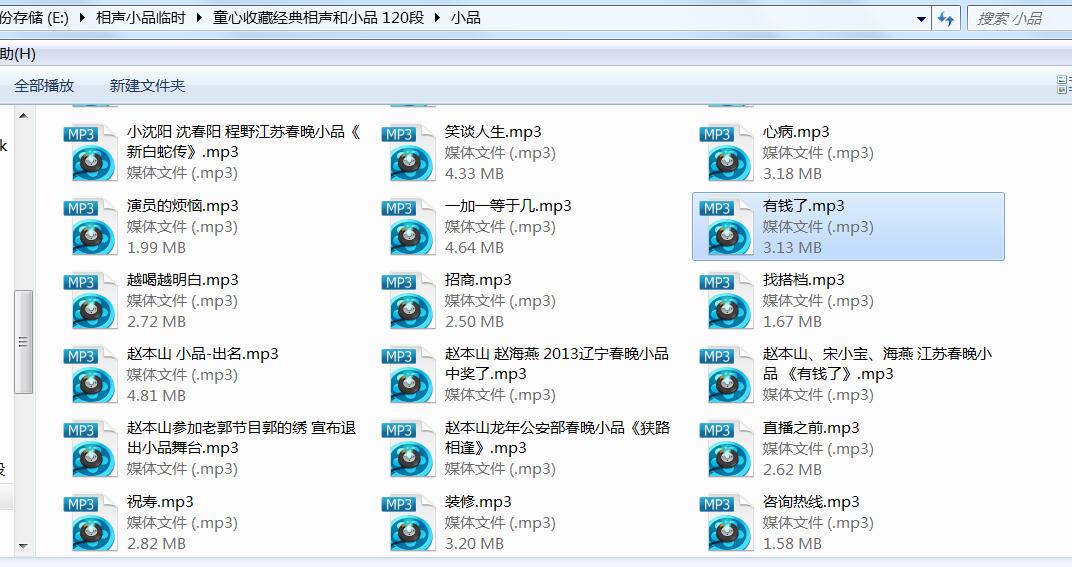The image size is (1072, 567).
Task: Click MP3 icon of 宣布退出小品舞台.mp3
Action: tap(90, 448)
